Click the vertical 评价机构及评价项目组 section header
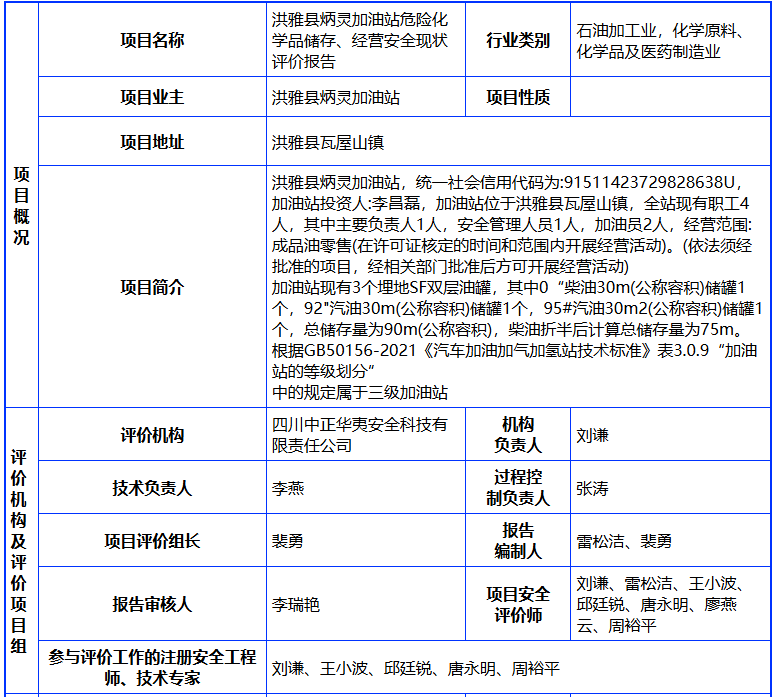The image size is (776, 697). coord(19,551)
